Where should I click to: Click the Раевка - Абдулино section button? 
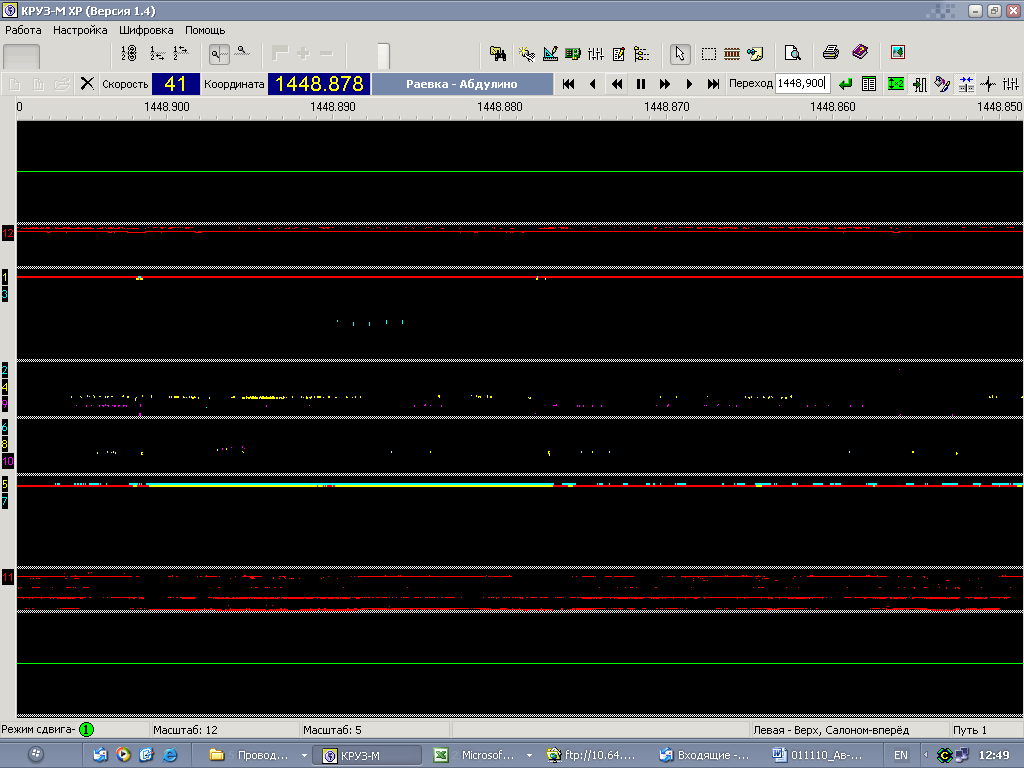(462, 84)
